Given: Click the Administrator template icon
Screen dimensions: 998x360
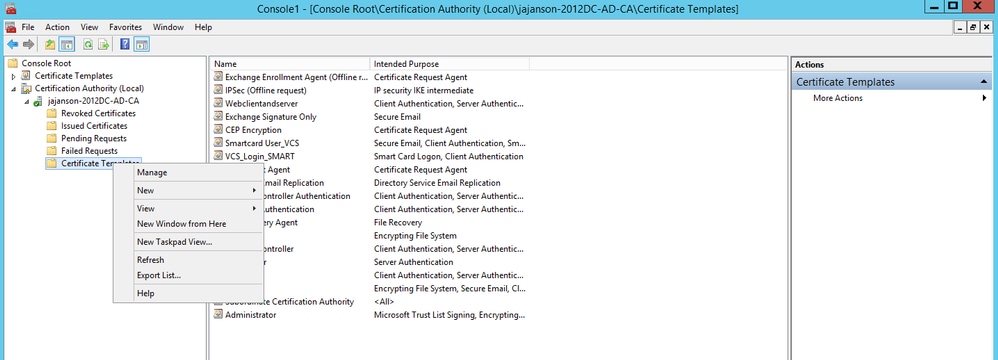Looking at the screenshot, I should pos(218,315).
